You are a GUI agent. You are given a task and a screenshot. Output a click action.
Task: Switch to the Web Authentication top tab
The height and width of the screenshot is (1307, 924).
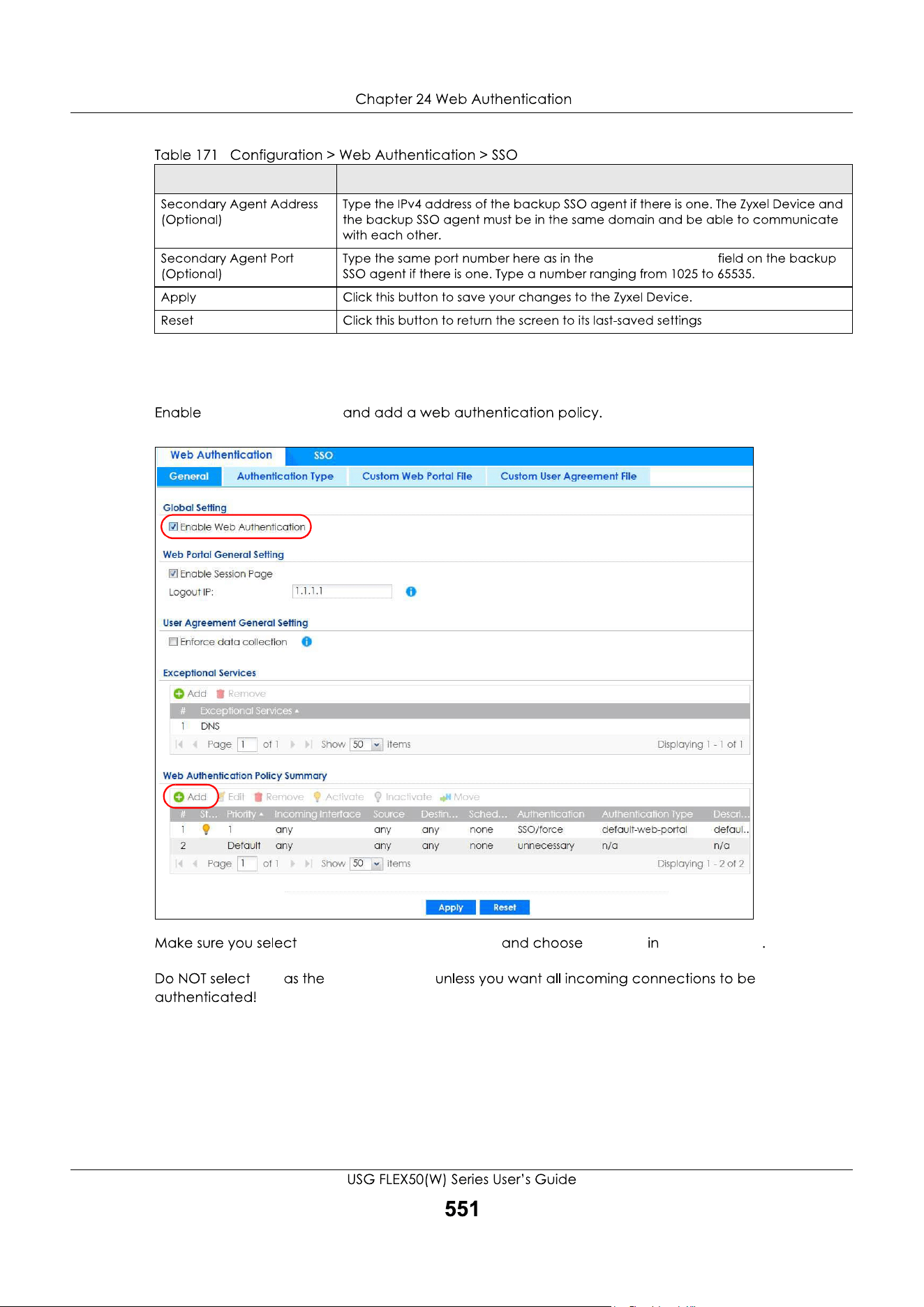221,455
